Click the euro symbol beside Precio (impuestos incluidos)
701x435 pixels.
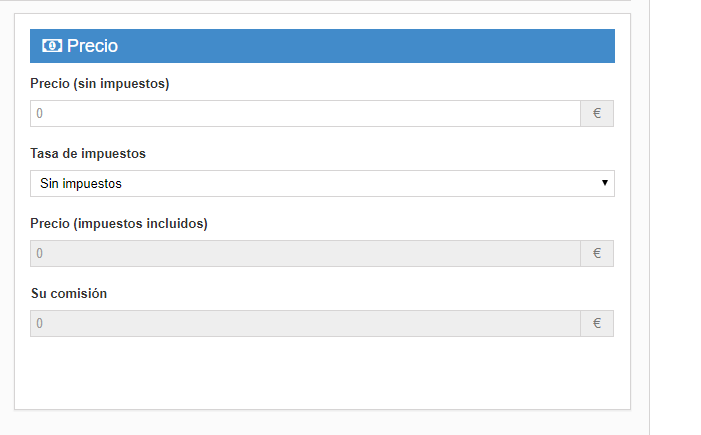(x=597, y=254)
